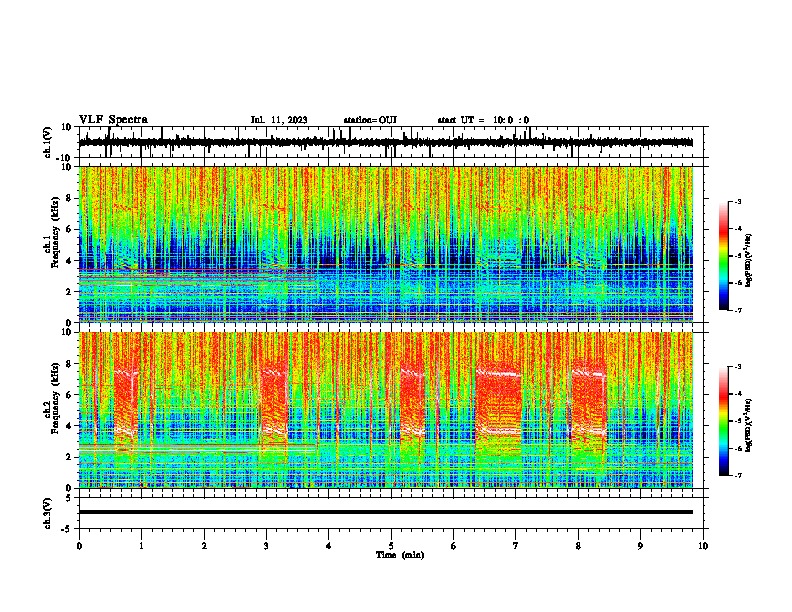
Task: Click the "VLF Spectra" title text
Action: pyautogui.click(x=113, y=120)
